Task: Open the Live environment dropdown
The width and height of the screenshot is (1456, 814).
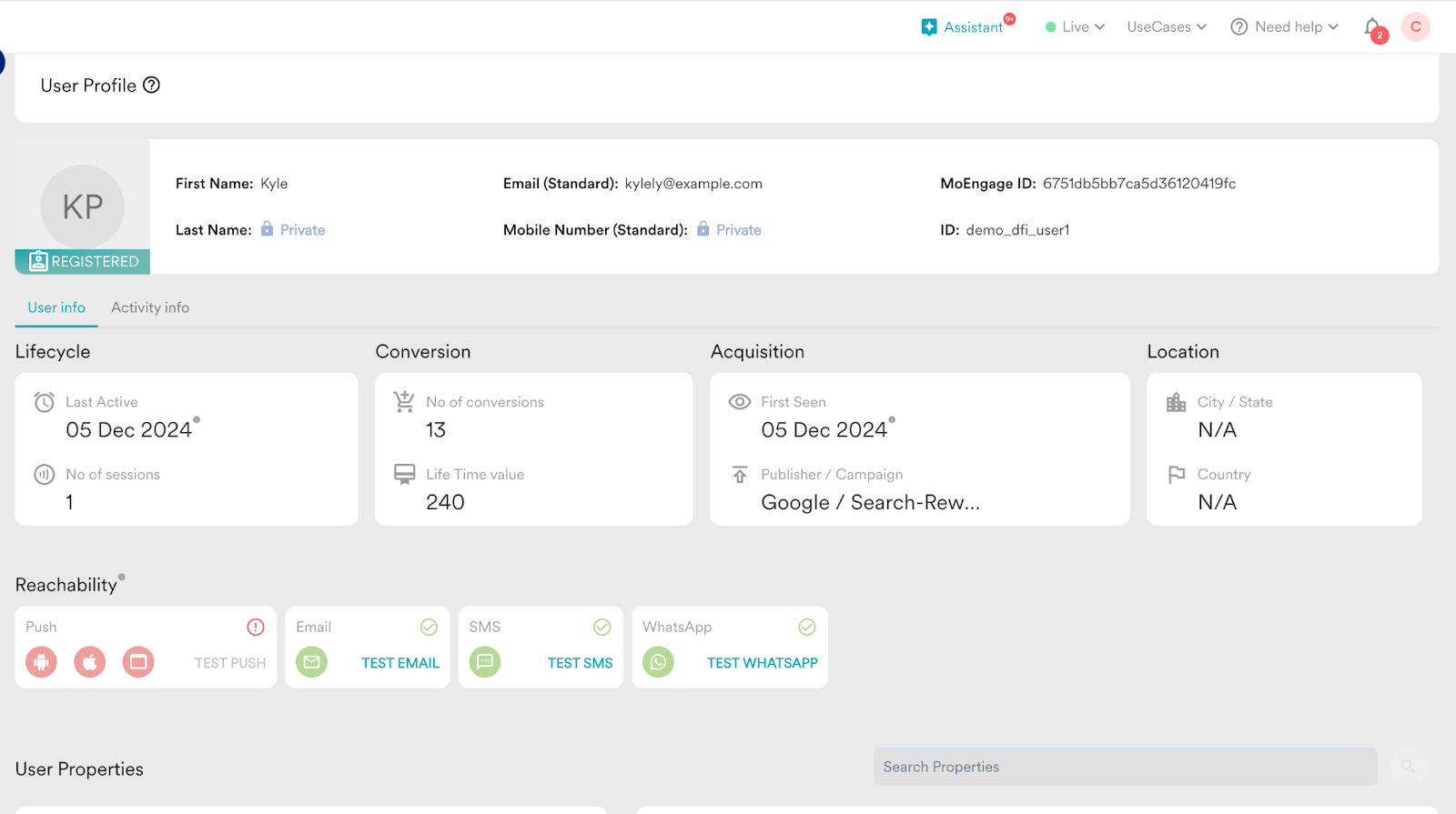Action: click(x=1075, y=27)
